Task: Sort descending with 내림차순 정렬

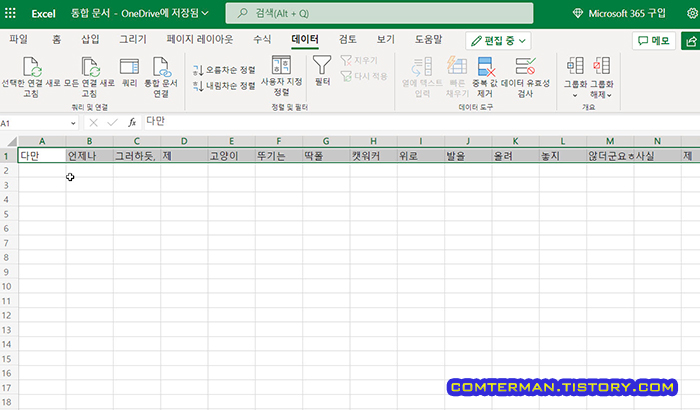Action: click(224, 86)
